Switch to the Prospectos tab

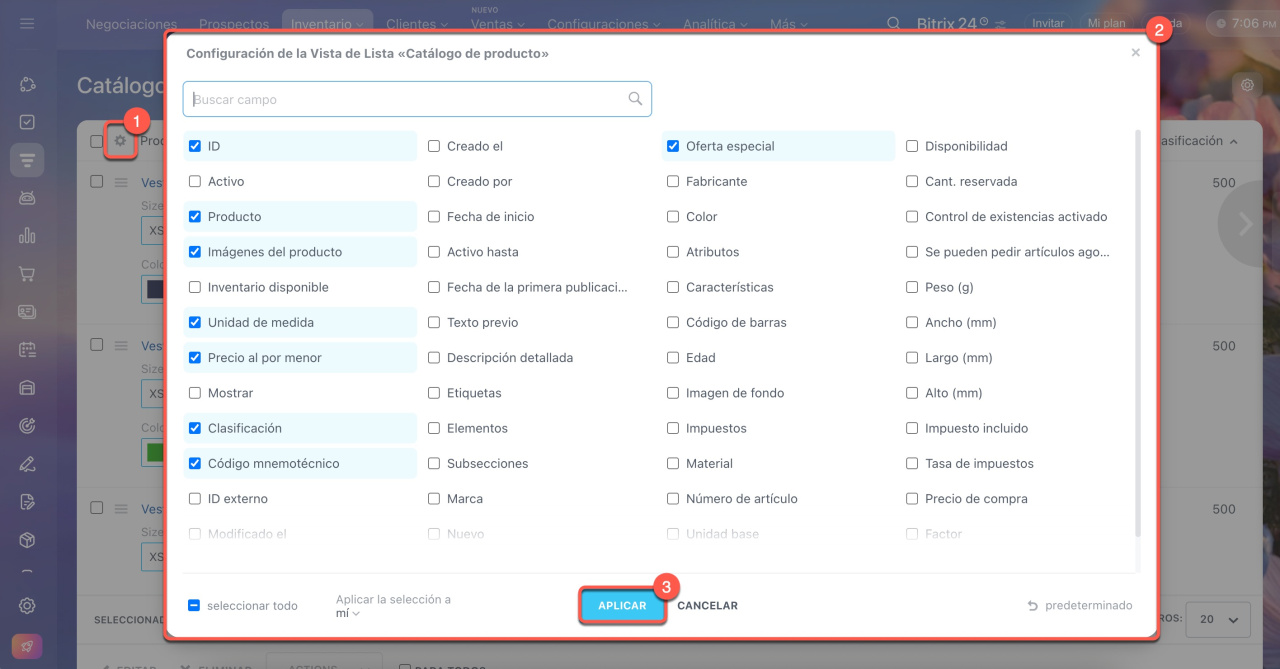[234, 24]
